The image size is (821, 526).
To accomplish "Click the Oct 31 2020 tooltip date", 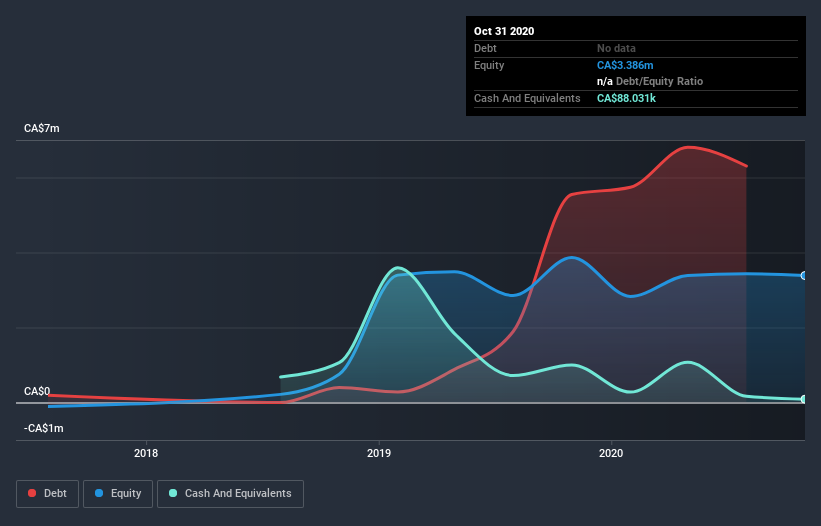I will [504, 31].
